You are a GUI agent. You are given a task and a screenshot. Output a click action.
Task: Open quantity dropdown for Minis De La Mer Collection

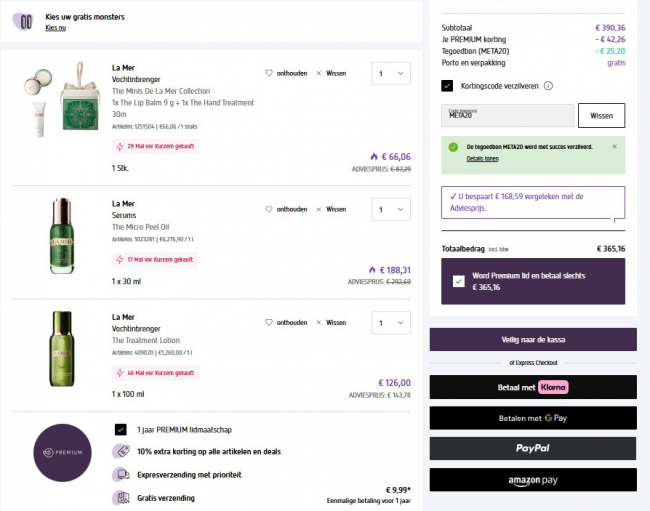pyautogui.click(x=390, y=73)
